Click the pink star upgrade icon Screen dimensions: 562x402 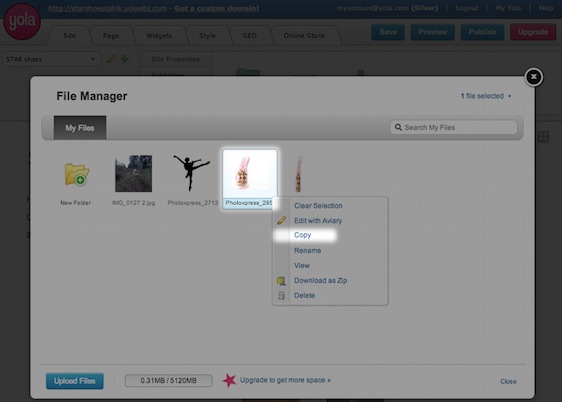[x=229, y=380]
